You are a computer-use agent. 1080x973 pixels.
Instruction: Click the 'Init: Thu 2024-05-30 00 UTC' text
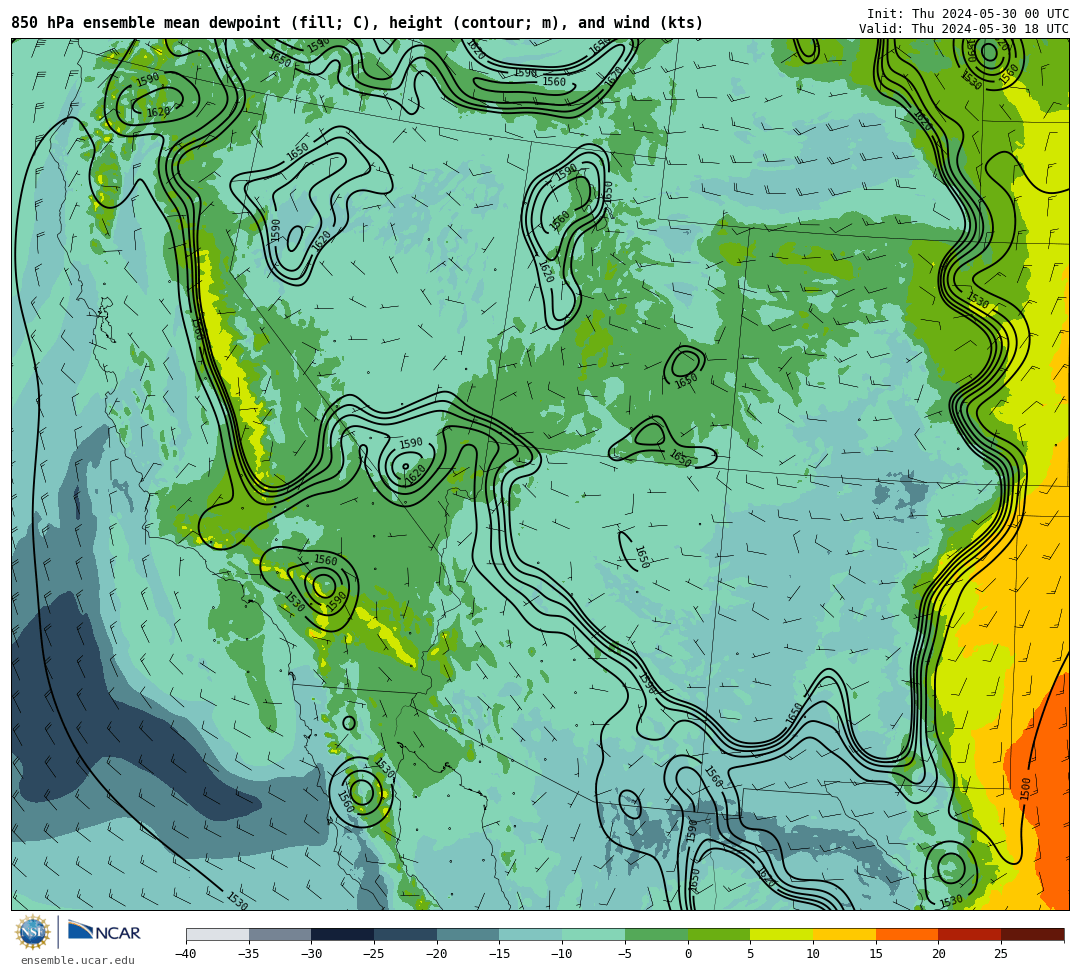click(x=968, y=14)
